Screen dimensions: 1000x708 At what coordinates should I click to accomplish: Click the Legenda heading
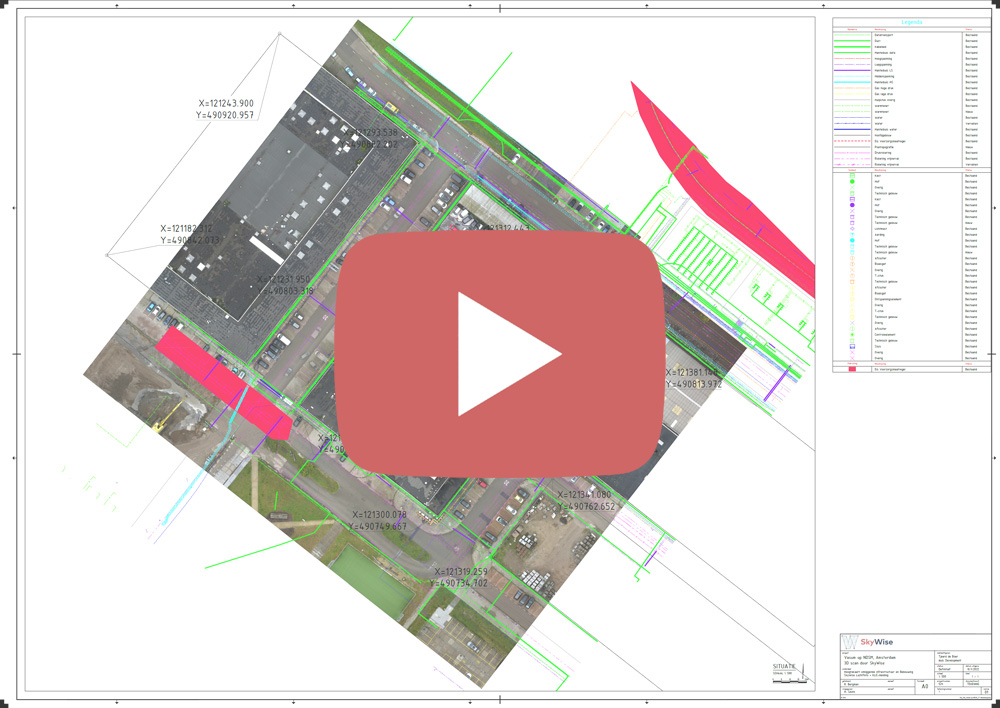(912, 21)
